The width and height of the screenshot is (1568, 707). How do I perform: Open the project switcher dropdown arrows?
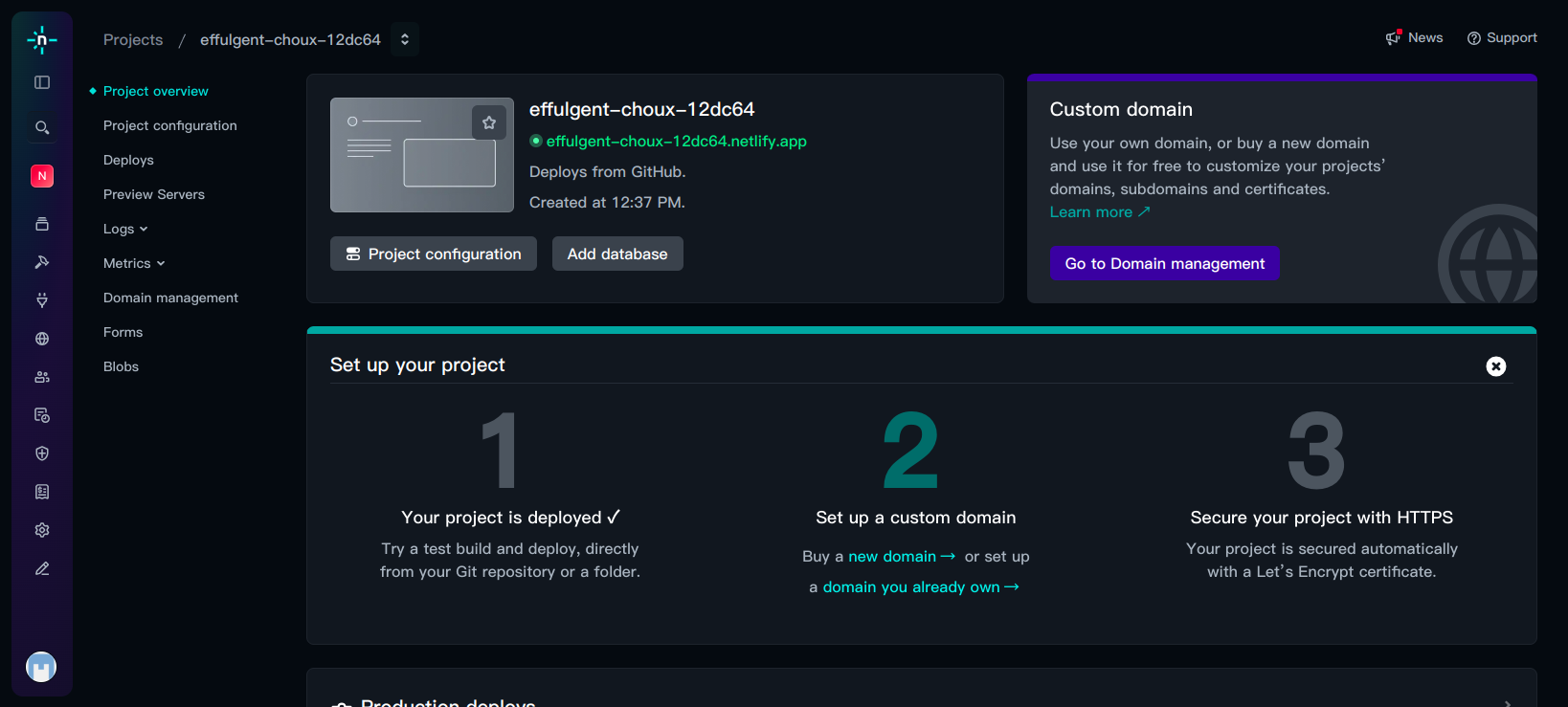click(x=405, y=39)
